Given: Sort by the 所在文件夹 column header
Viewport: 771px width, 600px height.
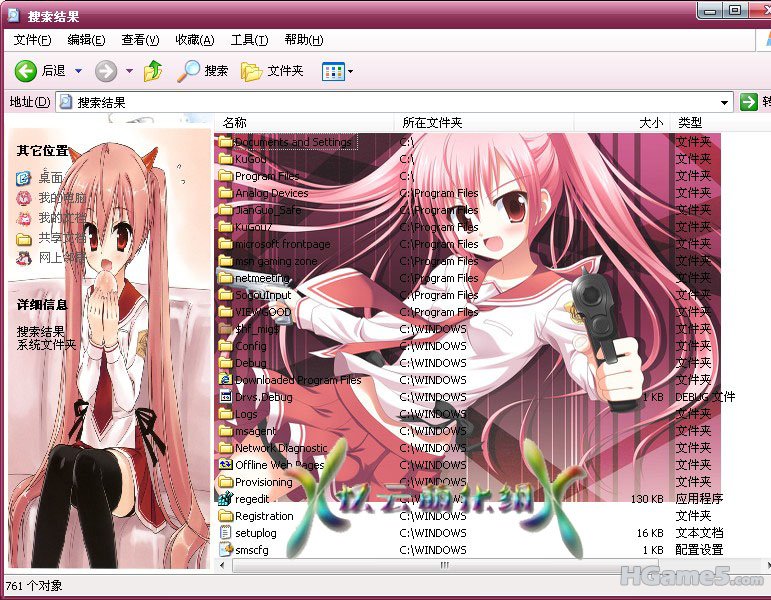Looking at the screenshot, I should (484, 122).
